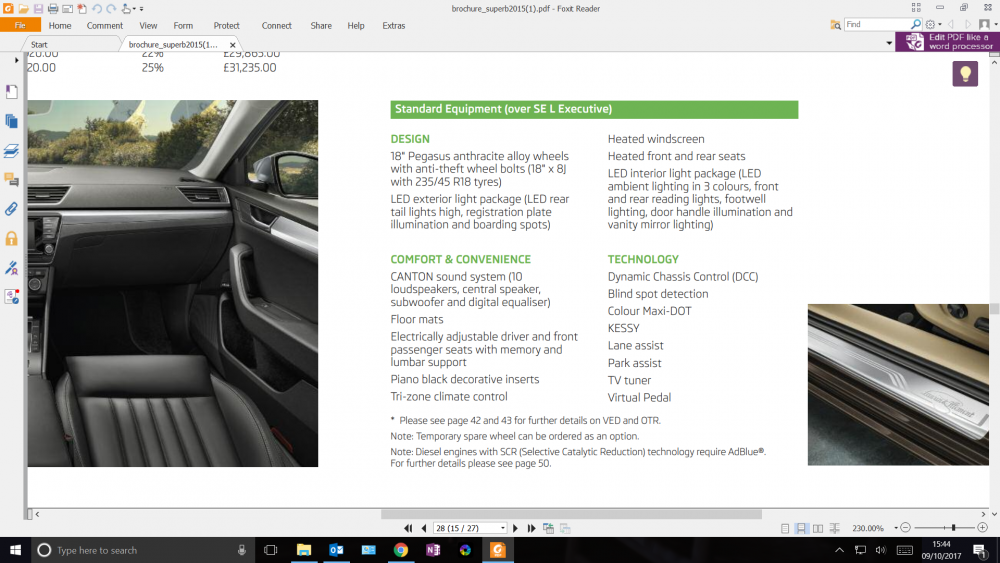Open the Security padlock panel
This screenshot has height=563, width=1000.
[11, 238]
